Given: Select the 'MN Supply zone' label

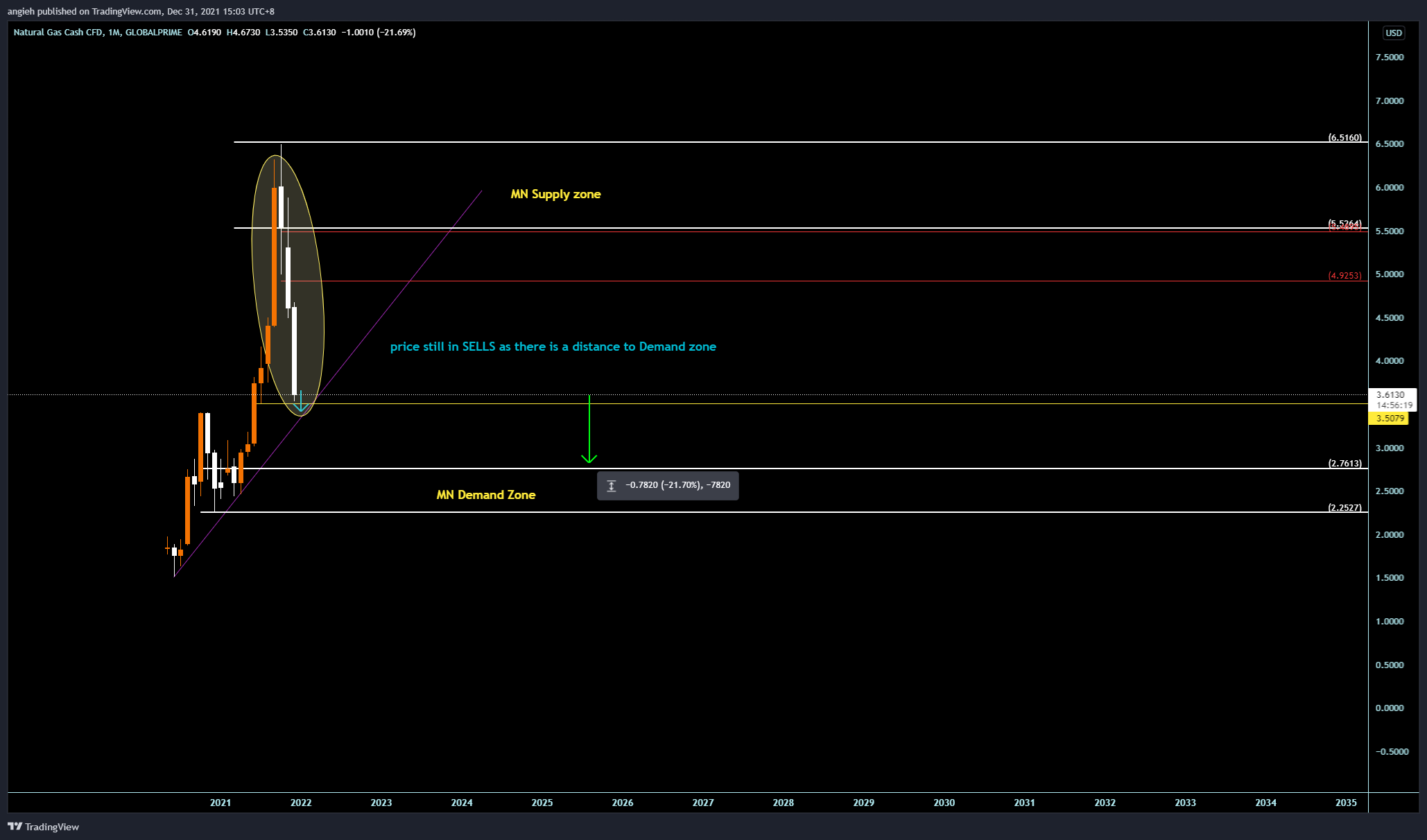Looking at the screenshot, I should pos(555,194).
